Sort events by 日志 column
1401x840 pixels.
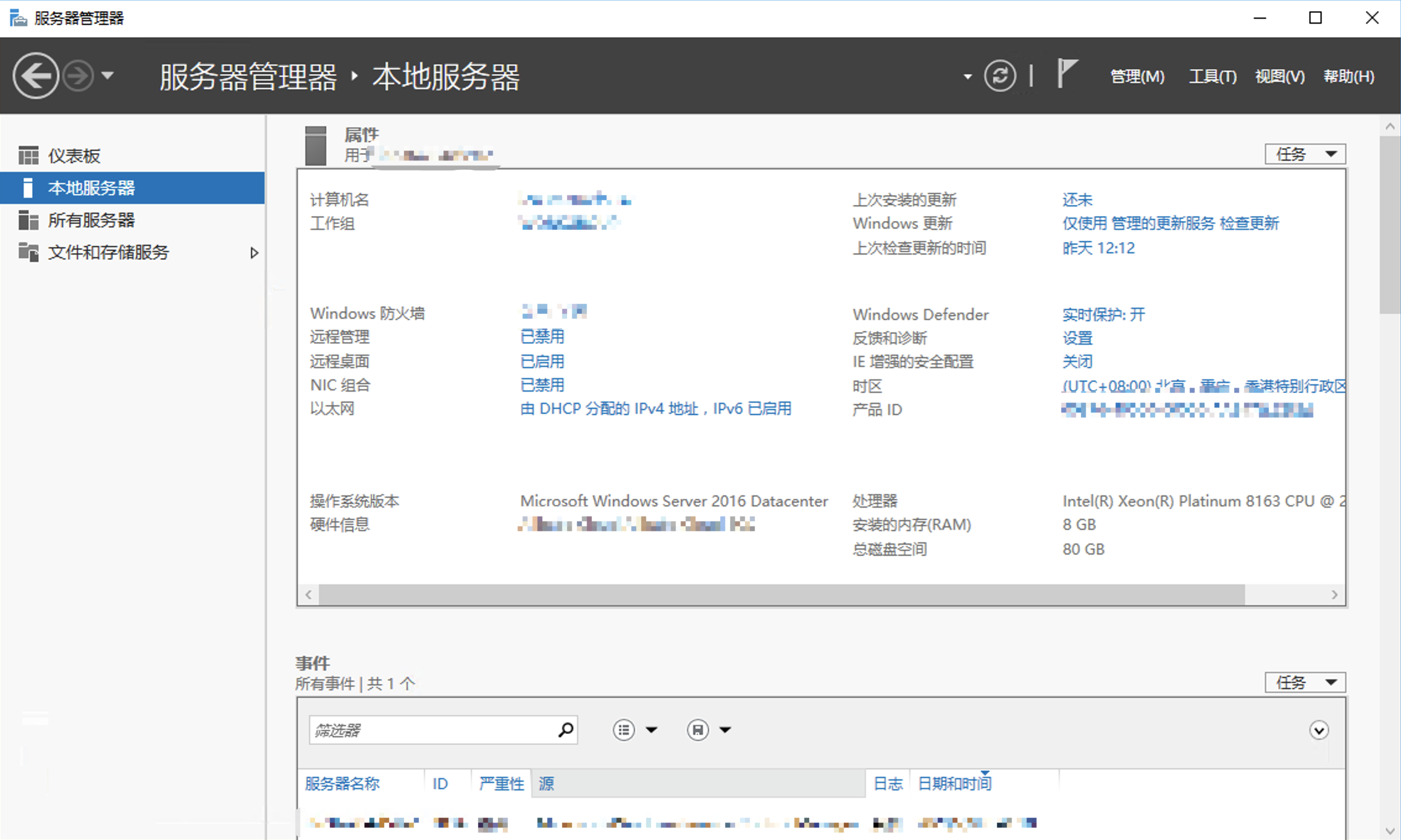tap(888, 783)
